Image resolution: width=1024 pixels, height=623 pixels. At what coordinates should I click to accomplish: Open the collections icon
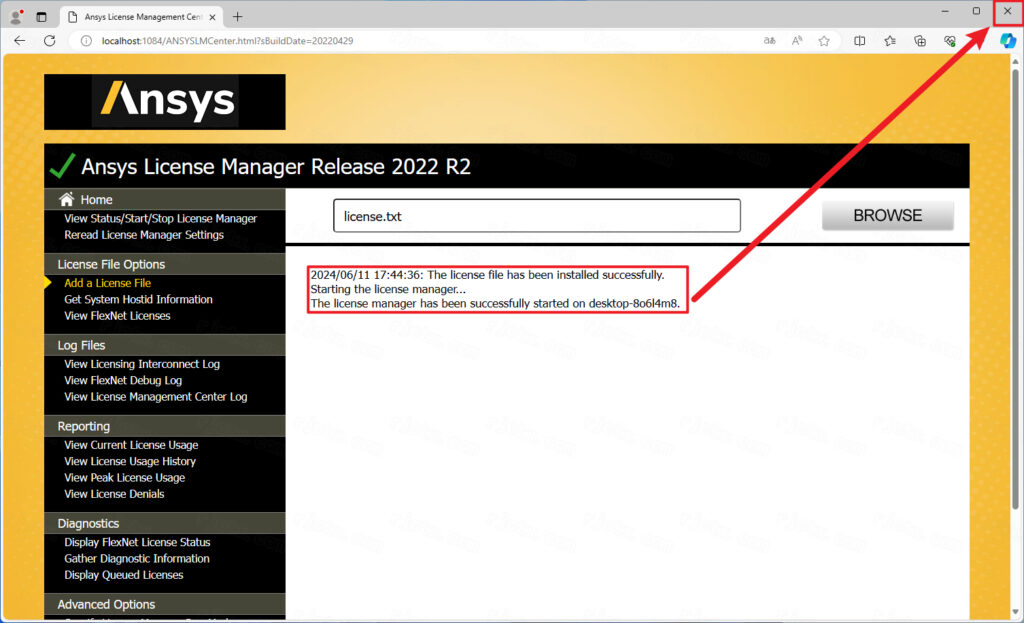pyautogui.click(x=920, y=40)
